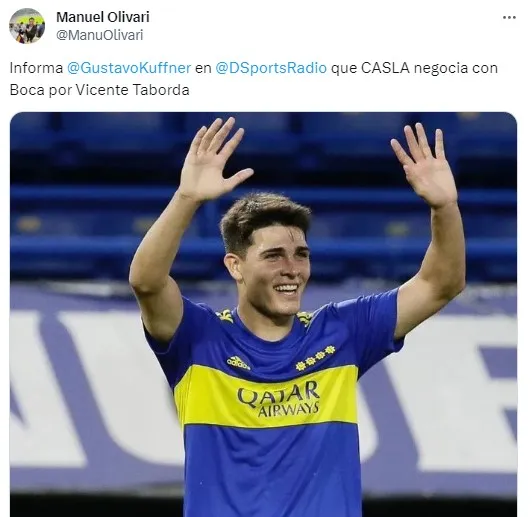Click the Qatar Airways logo on the jersey
532x517 pixels.
(279, 399)
